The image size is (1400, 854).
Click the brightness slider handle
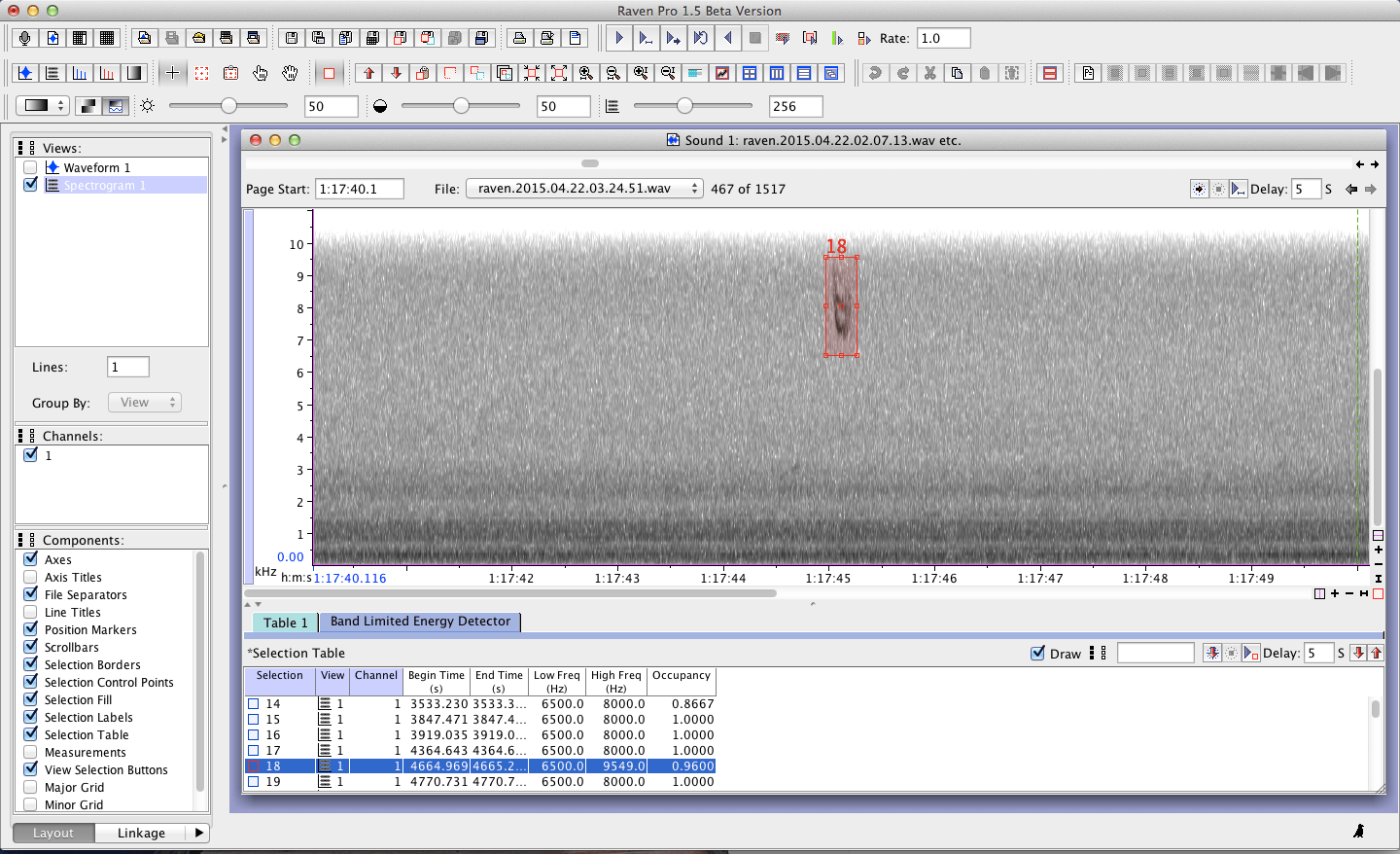click(228, 106)
